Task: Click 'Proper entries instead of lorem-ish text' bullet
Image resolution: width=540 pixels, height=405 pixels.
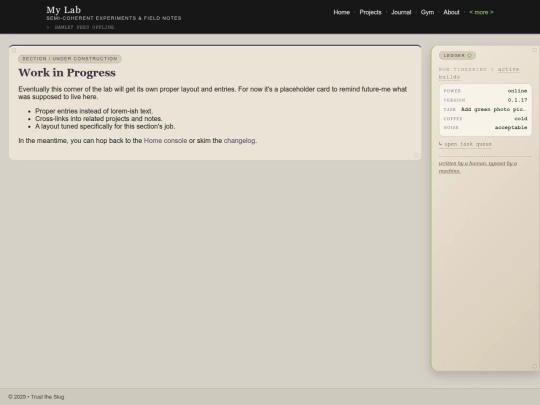Action: pos(94,111)
